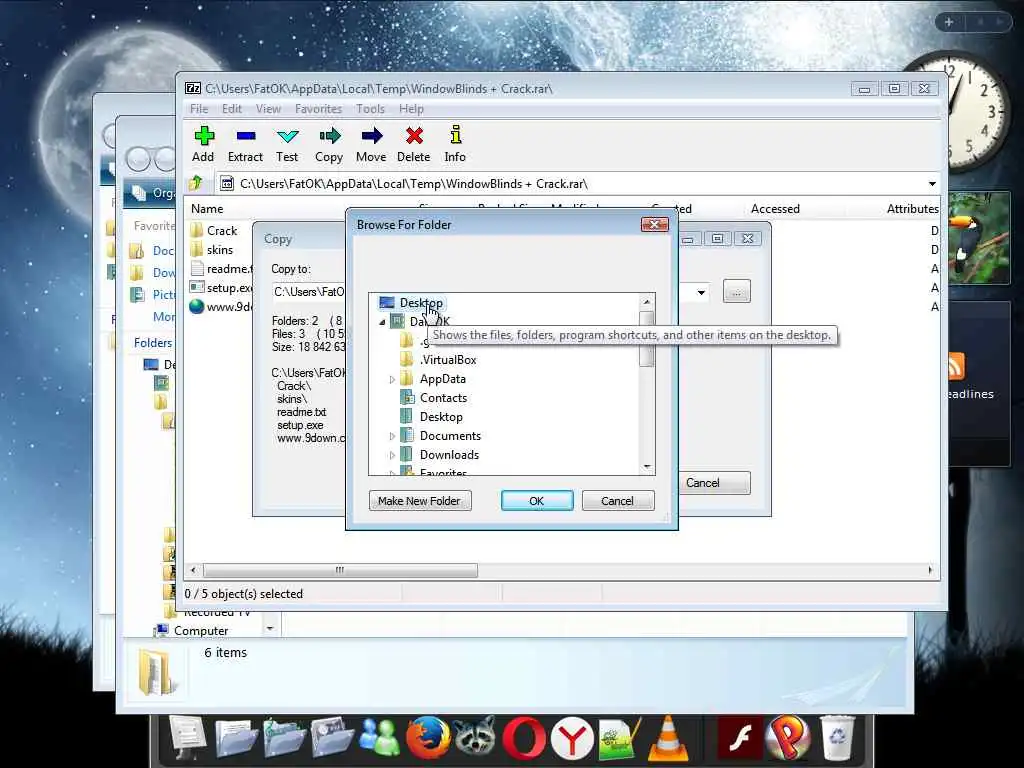Click the browse button in Copy dialog

click(737, 292)
